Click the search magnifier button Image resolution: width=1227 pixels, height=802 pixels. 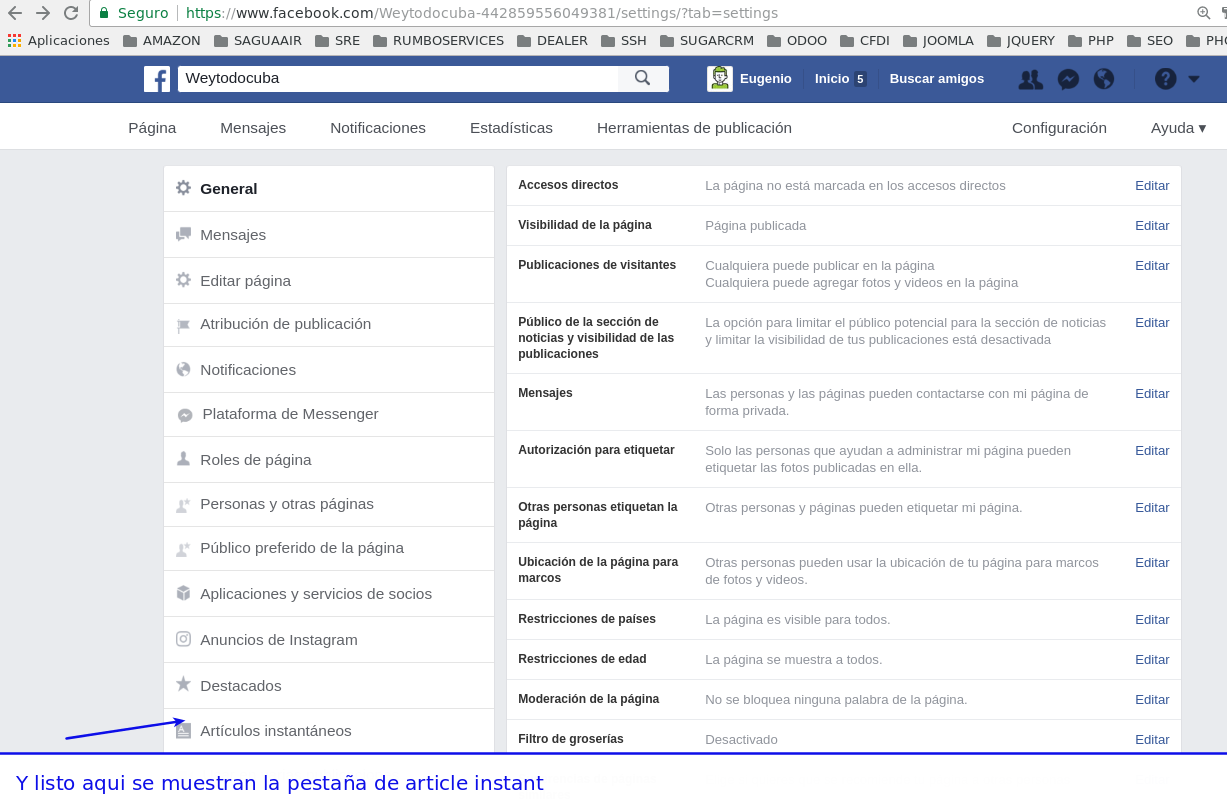pos(643,78)
